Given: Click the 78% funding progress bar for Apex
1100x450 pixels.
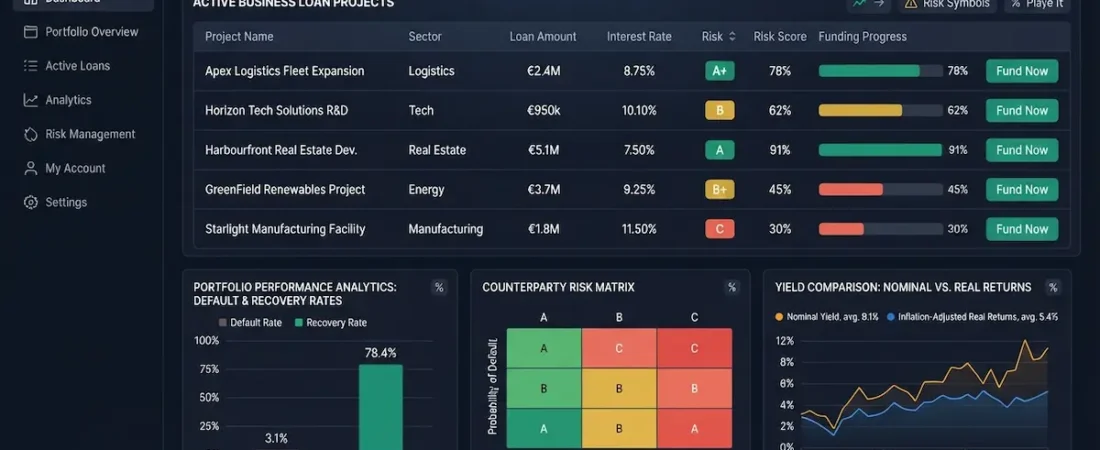Looking at the screenshot, I should (x=880, y=71).
